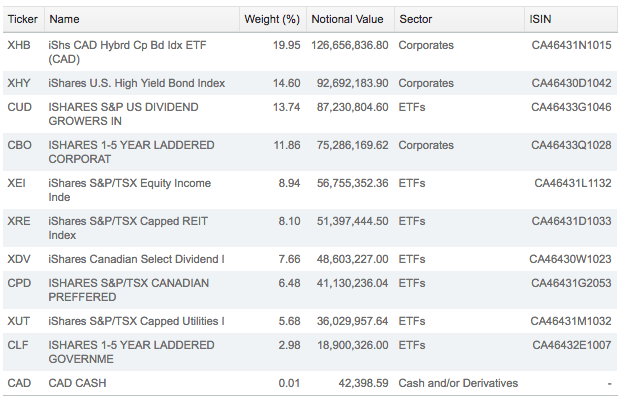Select the XDV ticker cell
The width and height of the screenshot is (627, 396).
coord(19,259)
